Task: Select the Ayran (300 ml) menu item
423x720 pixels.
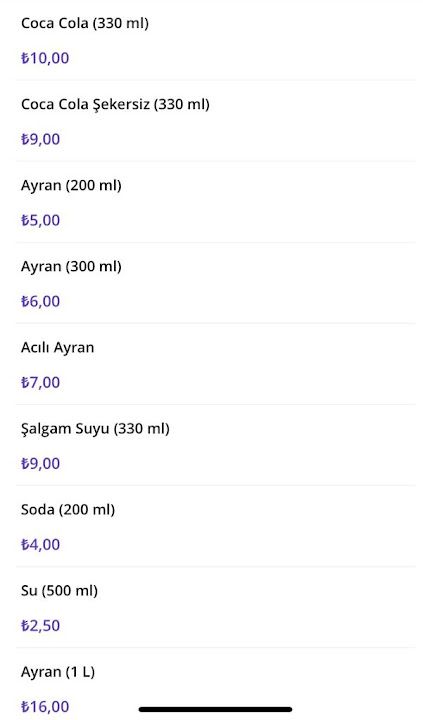Action: point(216,283)
